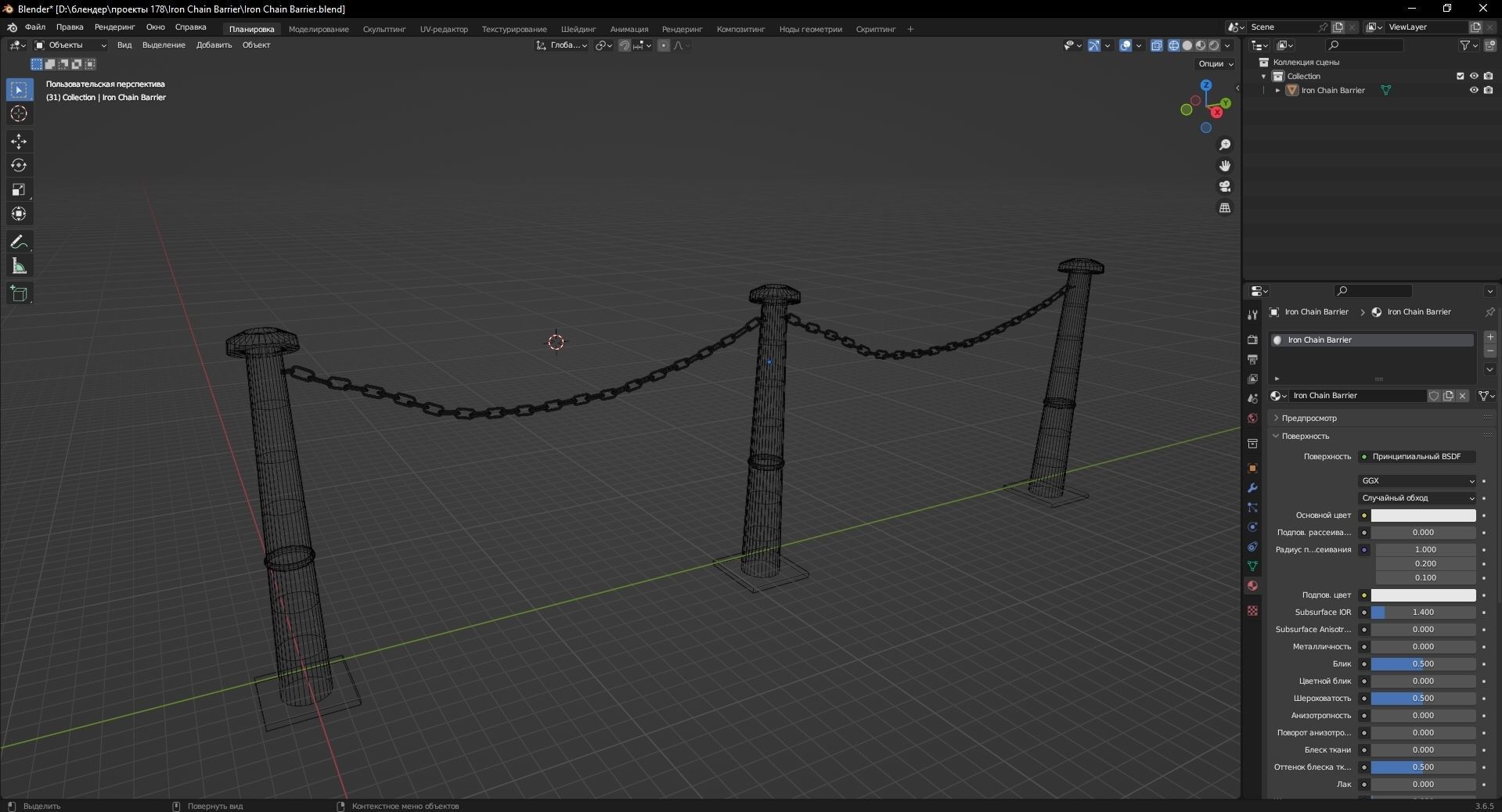Open the Output properties tab

tap(1252, 359)
